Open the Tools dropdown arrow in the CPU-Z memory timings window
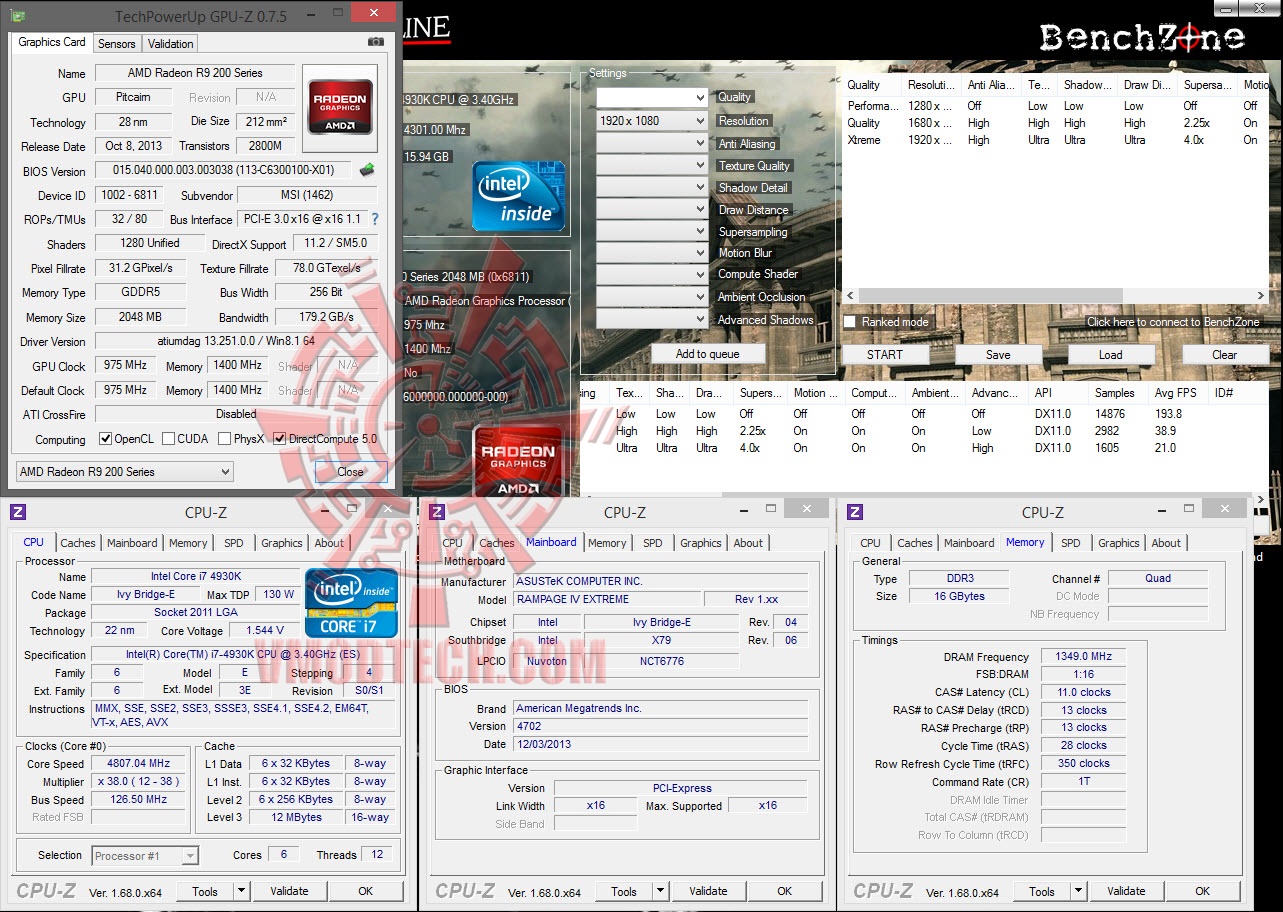The width and height of the screenshot is (1283, 912). pos(1079,891)
